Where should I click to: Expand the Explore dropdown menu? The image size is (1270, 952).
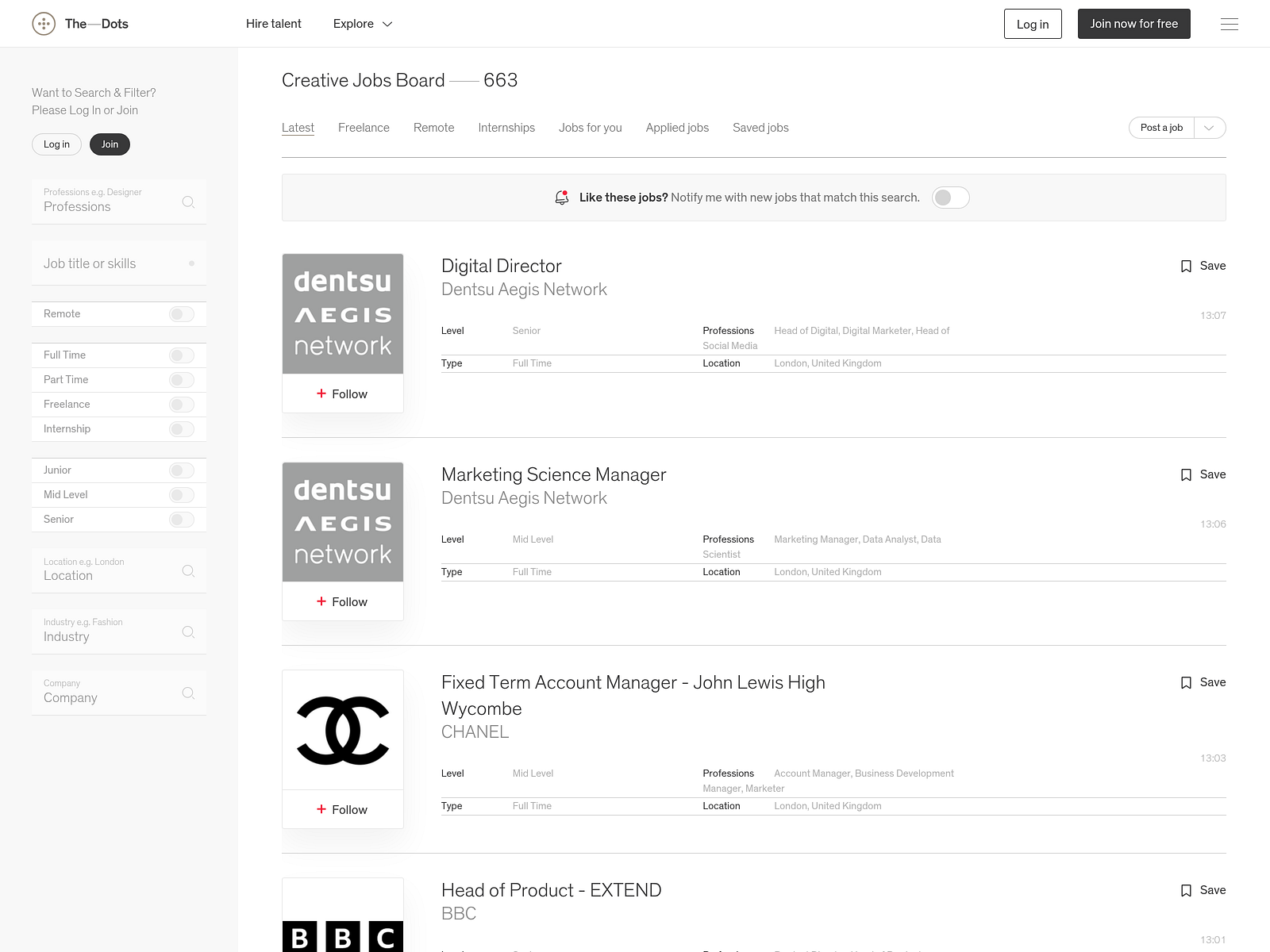pos(363,24)
